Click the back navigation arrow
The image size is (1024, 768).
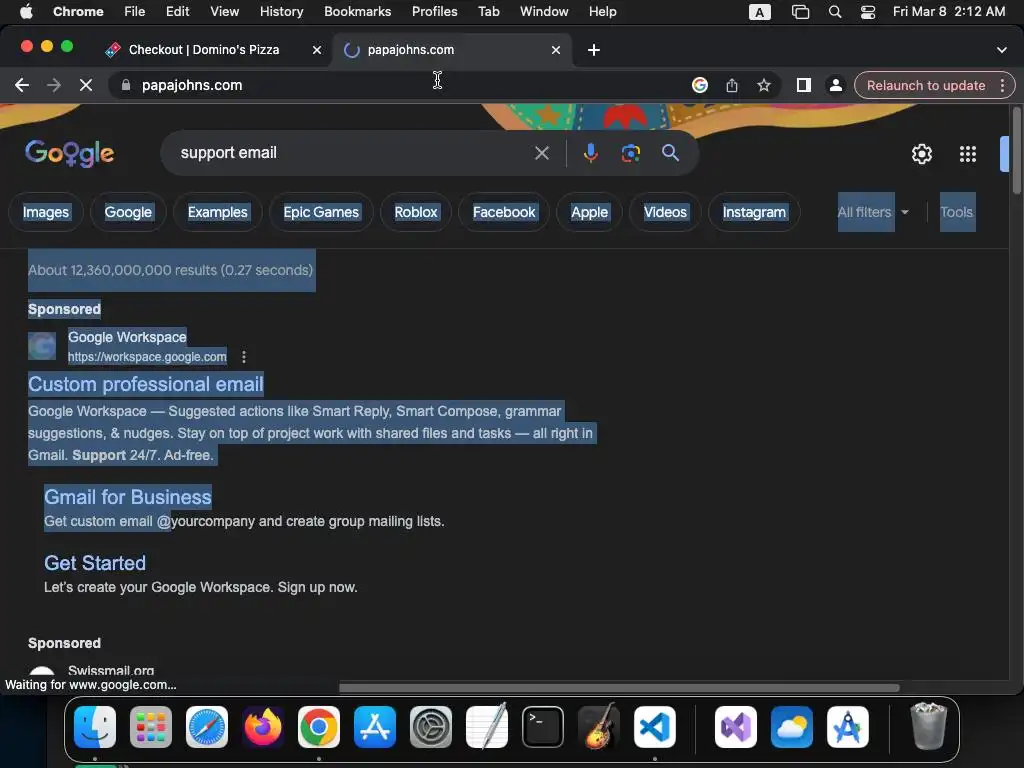tap(22, 85)
